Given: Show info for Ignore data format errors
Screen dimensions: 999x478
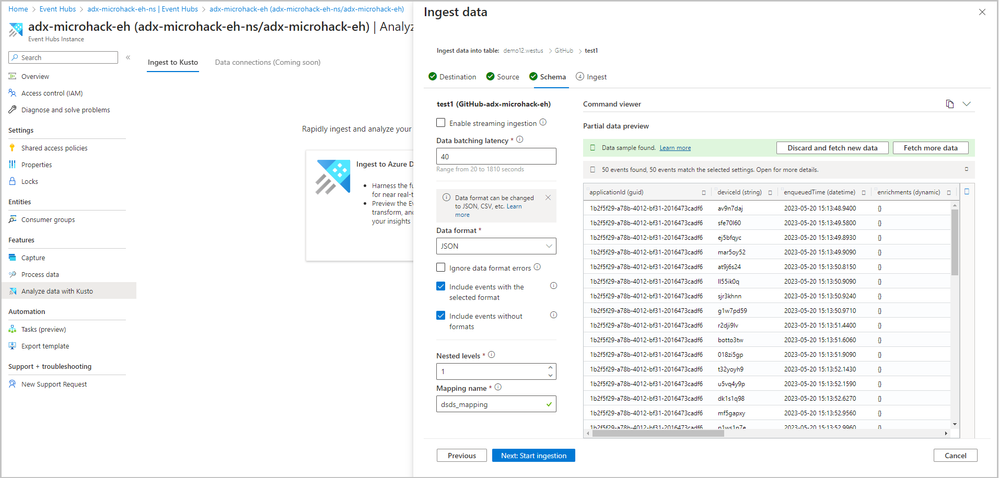Looking at the screenshot, I should [x=537, y=267].
